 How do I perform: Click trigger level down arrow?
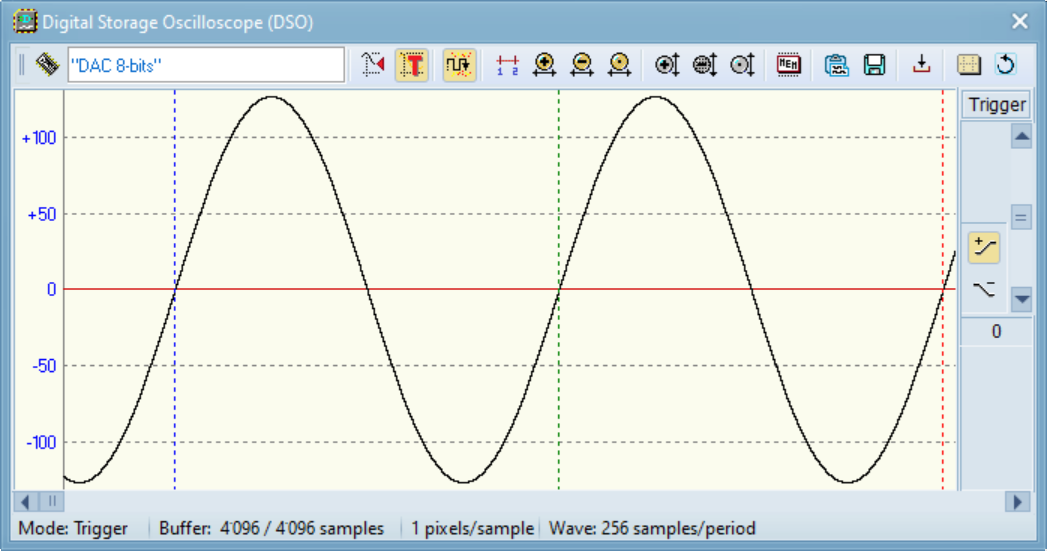click(1022, 299)
